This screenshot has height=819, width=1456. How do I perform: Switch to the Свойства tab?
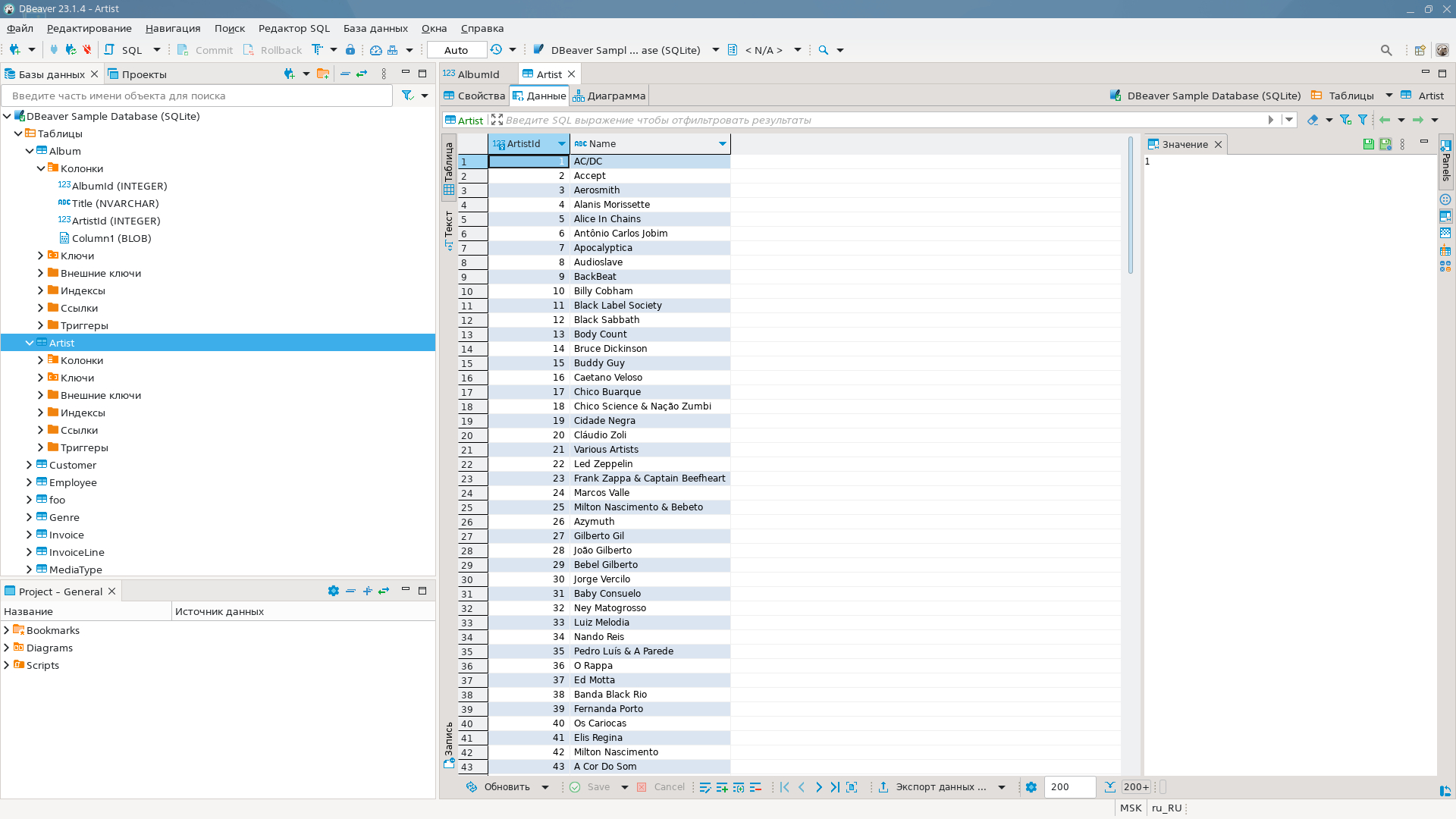(x=474, y=96)
